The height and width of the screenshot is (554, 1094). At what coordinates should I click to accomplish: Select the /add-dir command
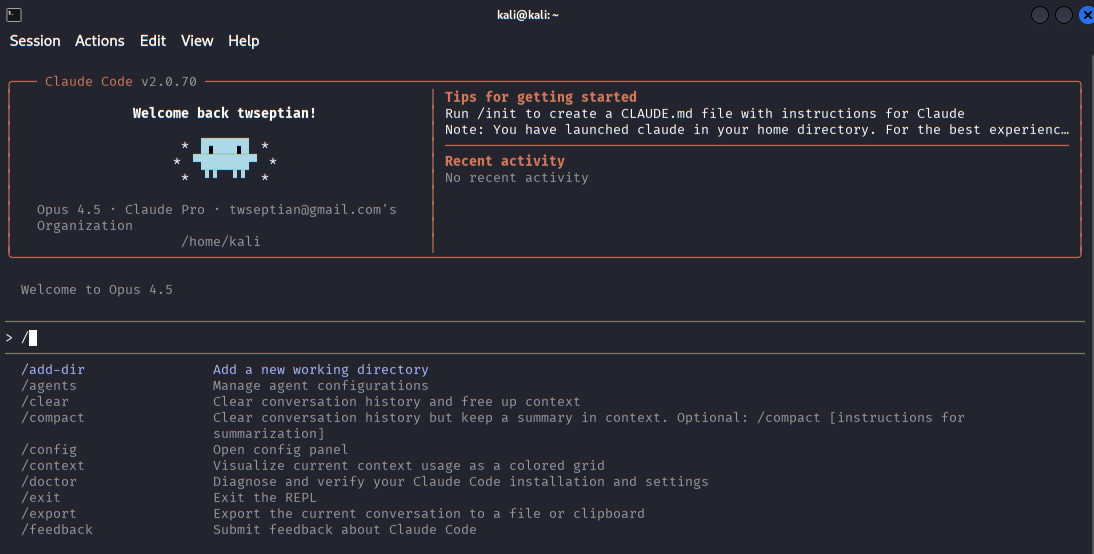(53, 370)
